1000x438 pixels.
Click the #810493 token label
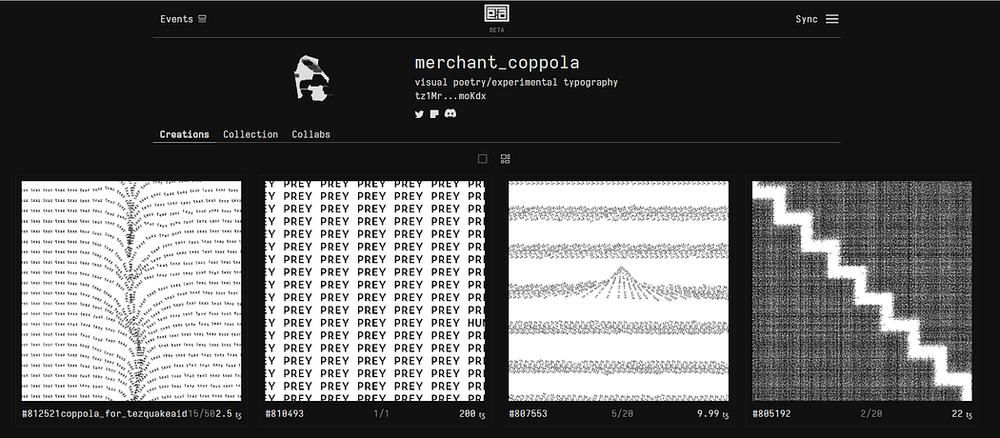285,413
